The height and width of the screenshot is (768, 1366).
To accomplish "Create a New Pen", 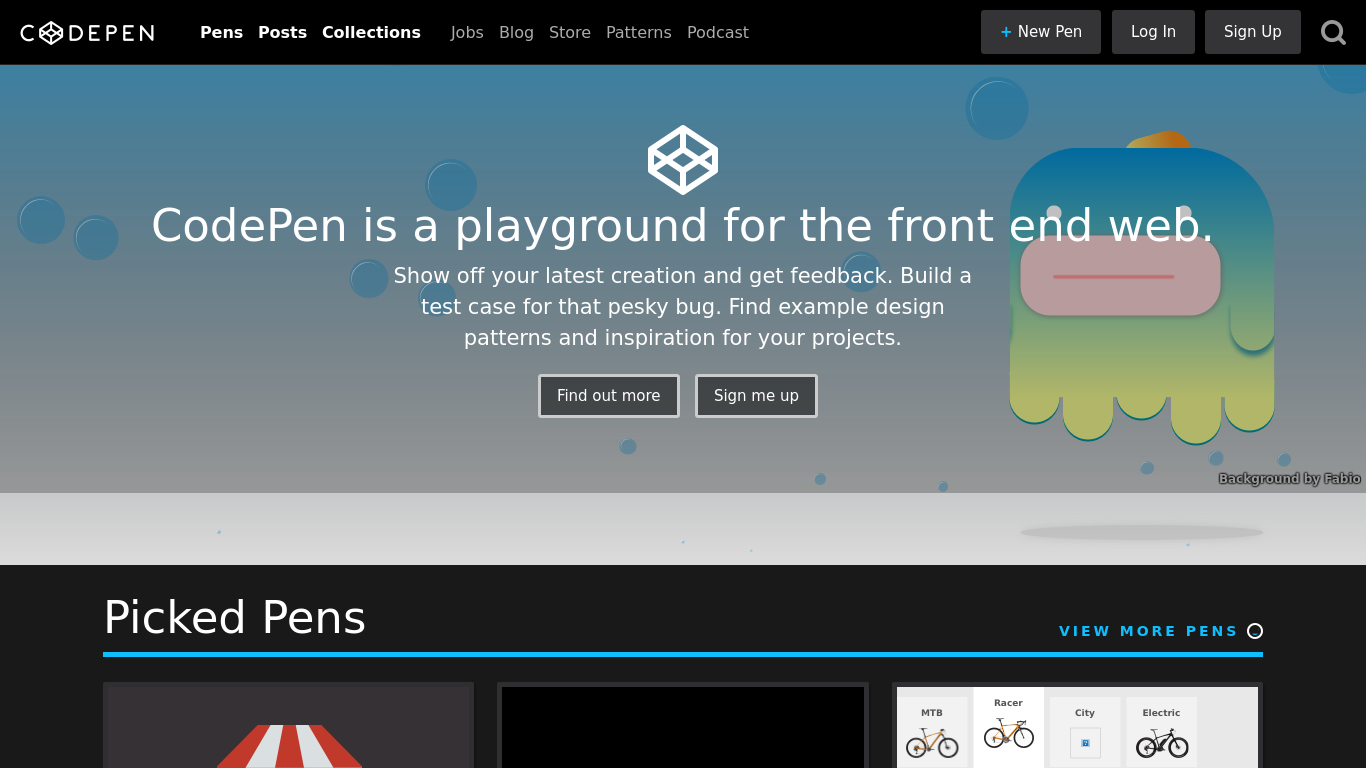I will click(1041, 32).
